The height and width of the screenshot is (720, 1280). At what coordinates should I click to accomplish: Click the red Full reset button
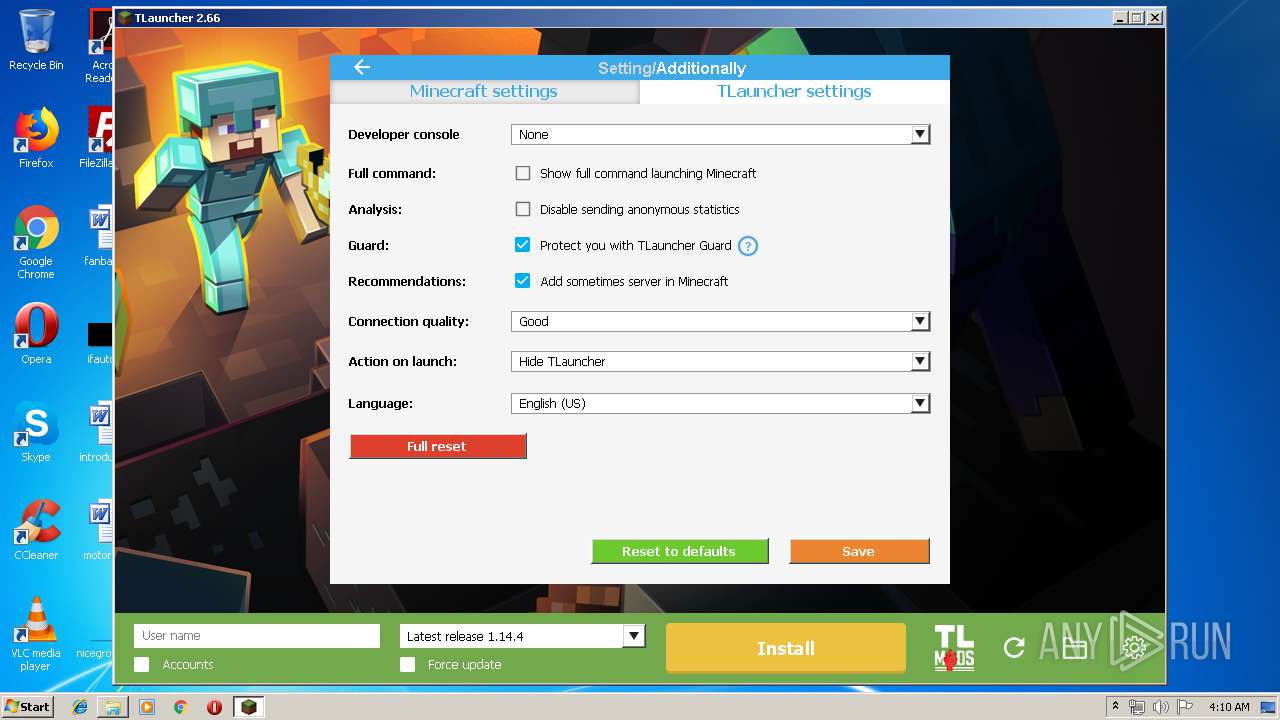tap(438, 446)
